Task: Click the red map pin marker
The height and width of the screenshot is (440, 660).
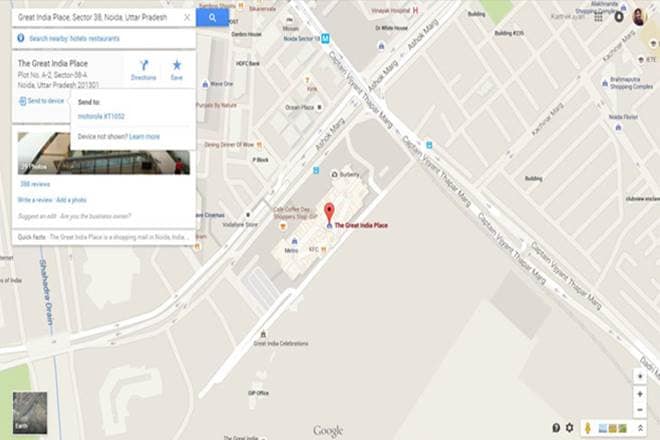Action: (329, 213)
